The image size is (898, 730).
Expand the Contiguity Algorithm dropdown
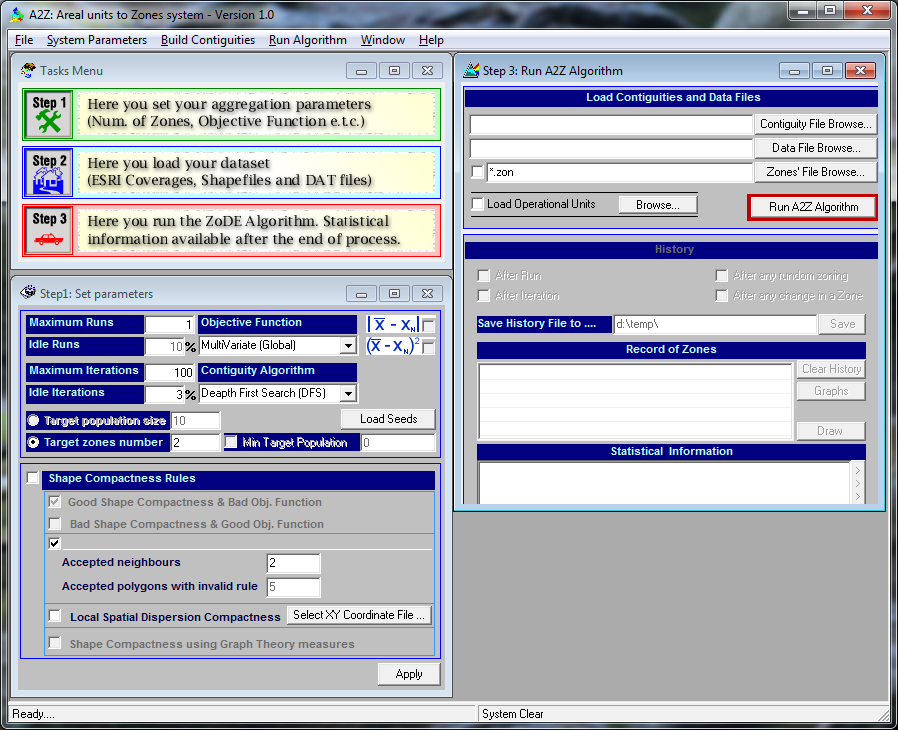pos(348,394)
